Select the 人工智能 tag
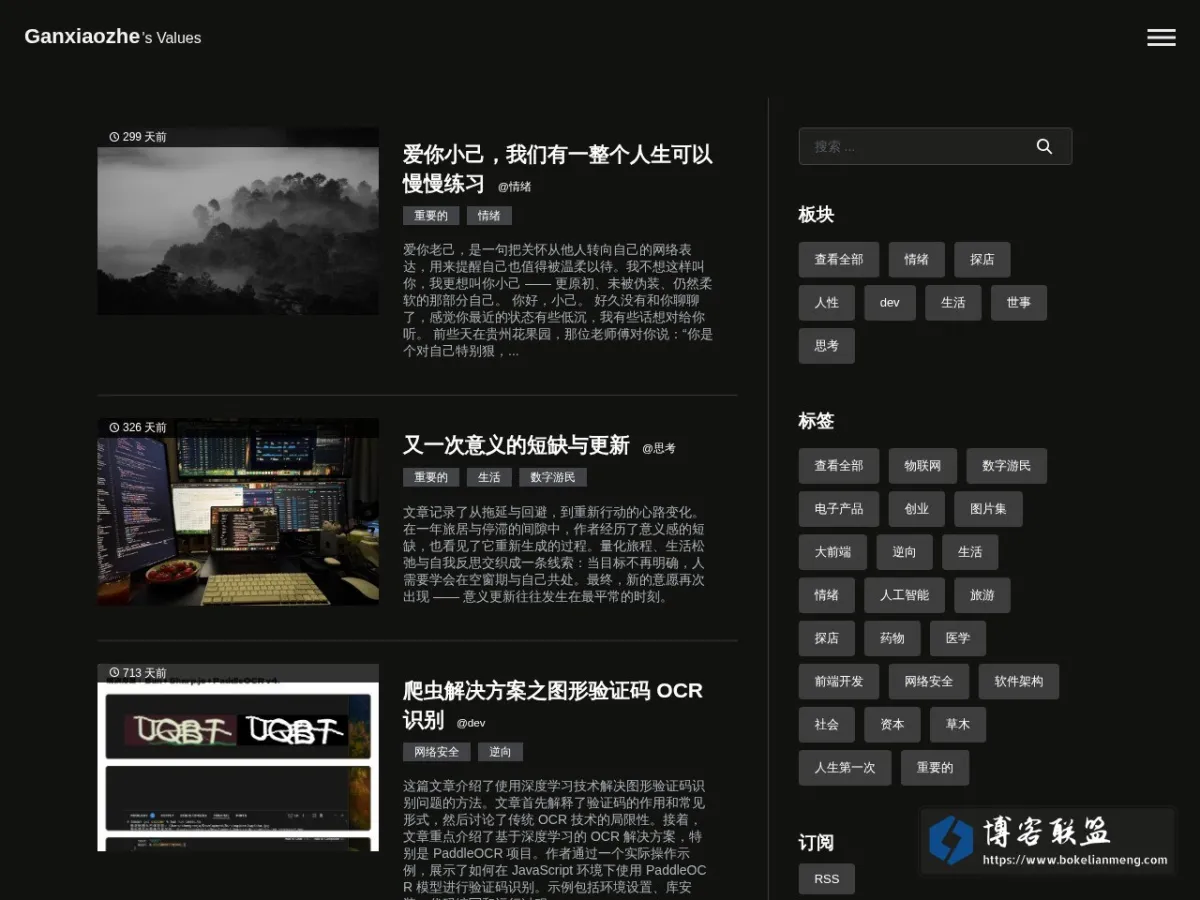Image resolution: width=1200 pixels, height=900 pixels. tap(905, 595)
